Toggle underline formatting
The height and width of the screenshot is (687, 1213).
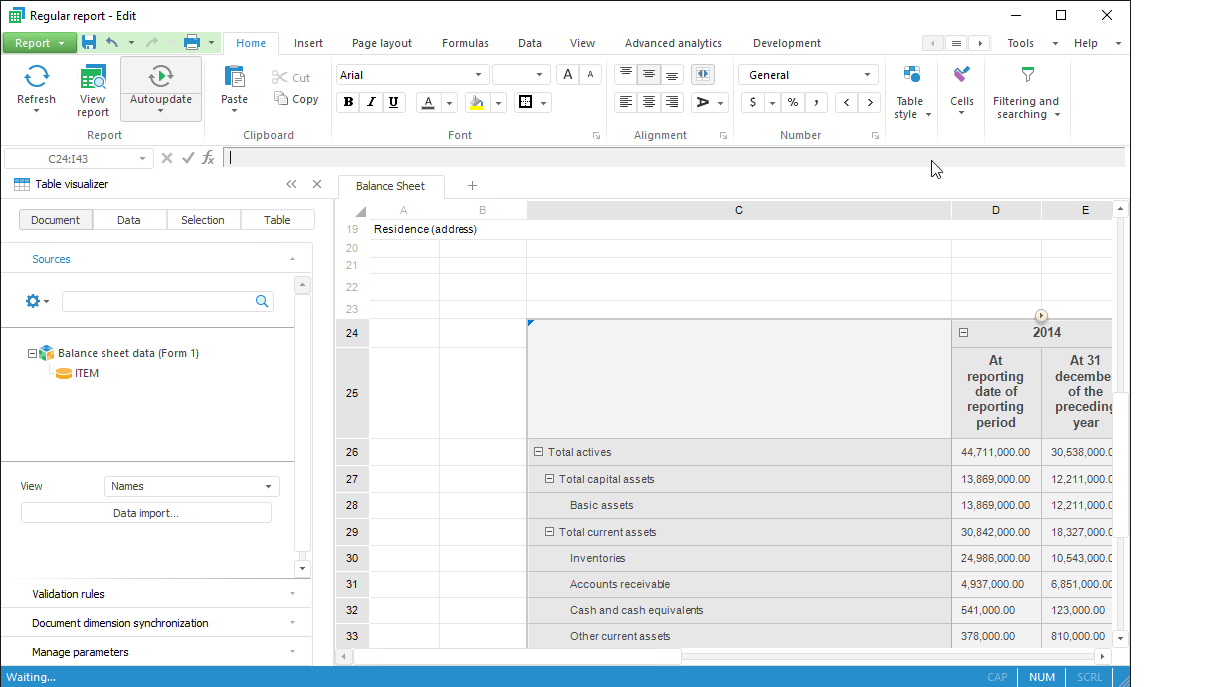[x=394, y=102]
